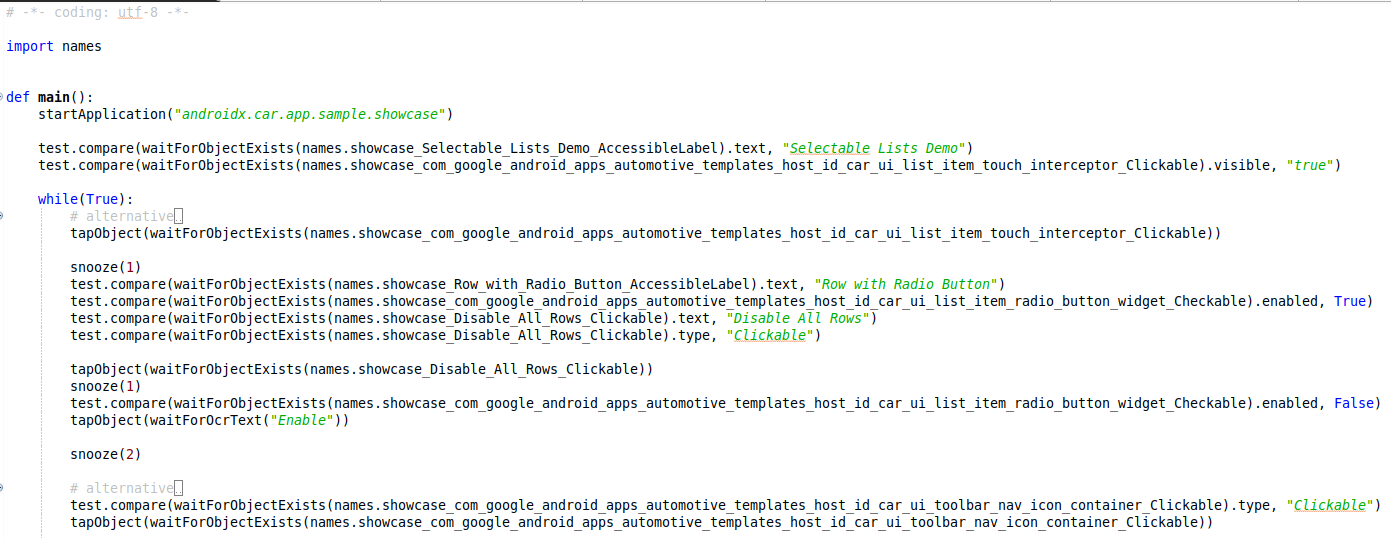
Task: Click the "Disable All Rows" string
Action: pyautogui.click(x=802, y=318)
